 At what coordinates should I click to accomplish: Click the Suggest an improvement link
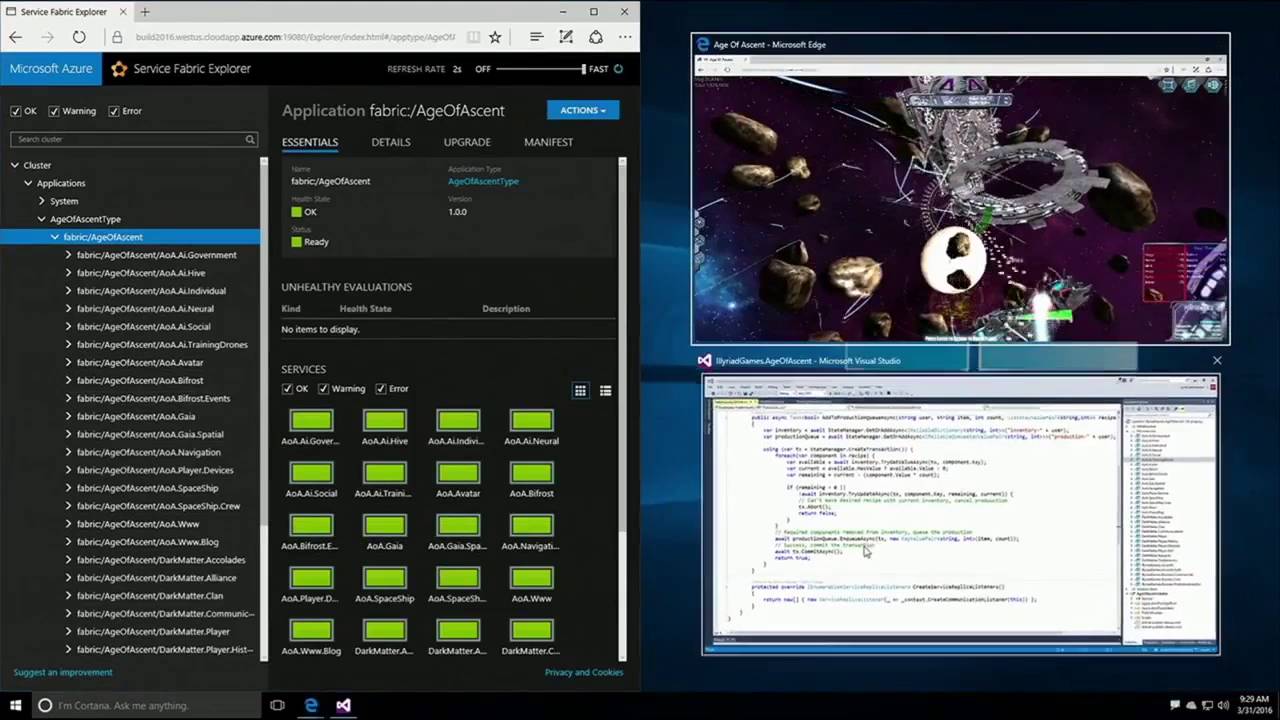coord(63,672)
